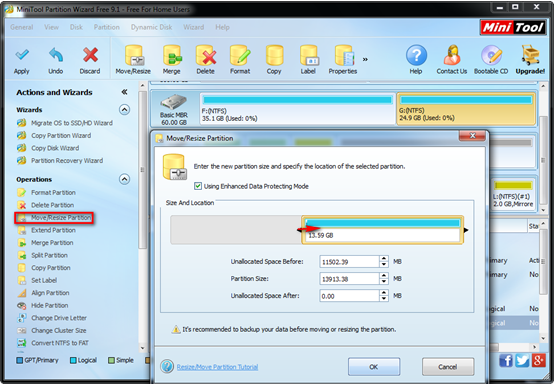Select the F:(NTFS) partition block
This screenshot has width=554, height=384.
[x=297, y=109]
